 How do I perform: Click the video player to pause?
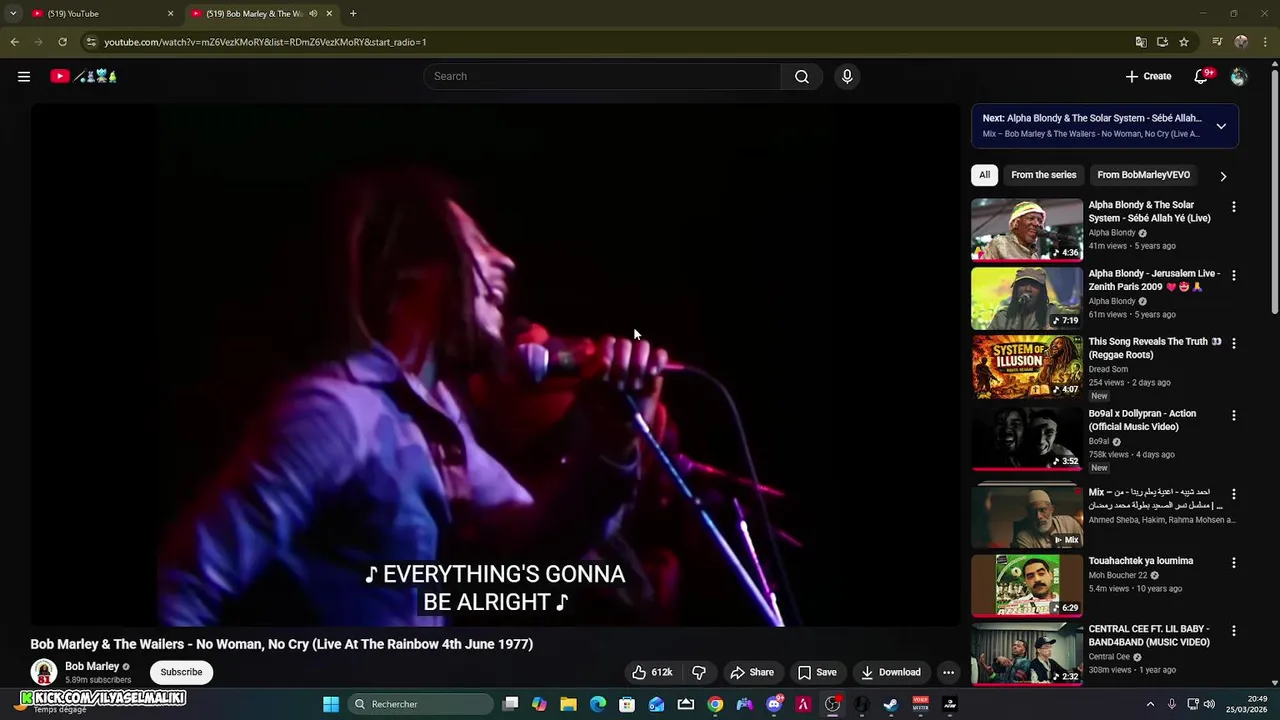tap(495, 365)
